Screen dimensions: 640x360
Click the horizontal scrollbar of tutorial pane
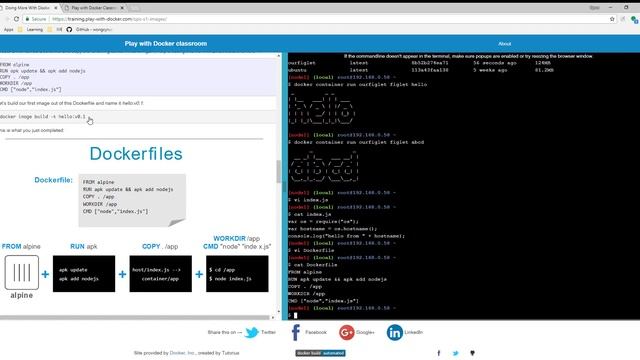pyautogui.click(x=135, y=317)
